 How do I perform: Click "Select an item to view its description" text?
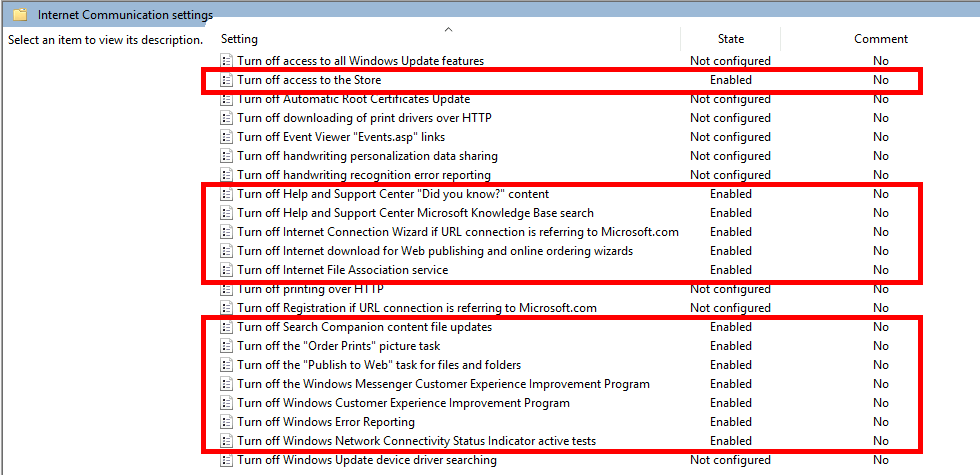[x=106, y=40]
